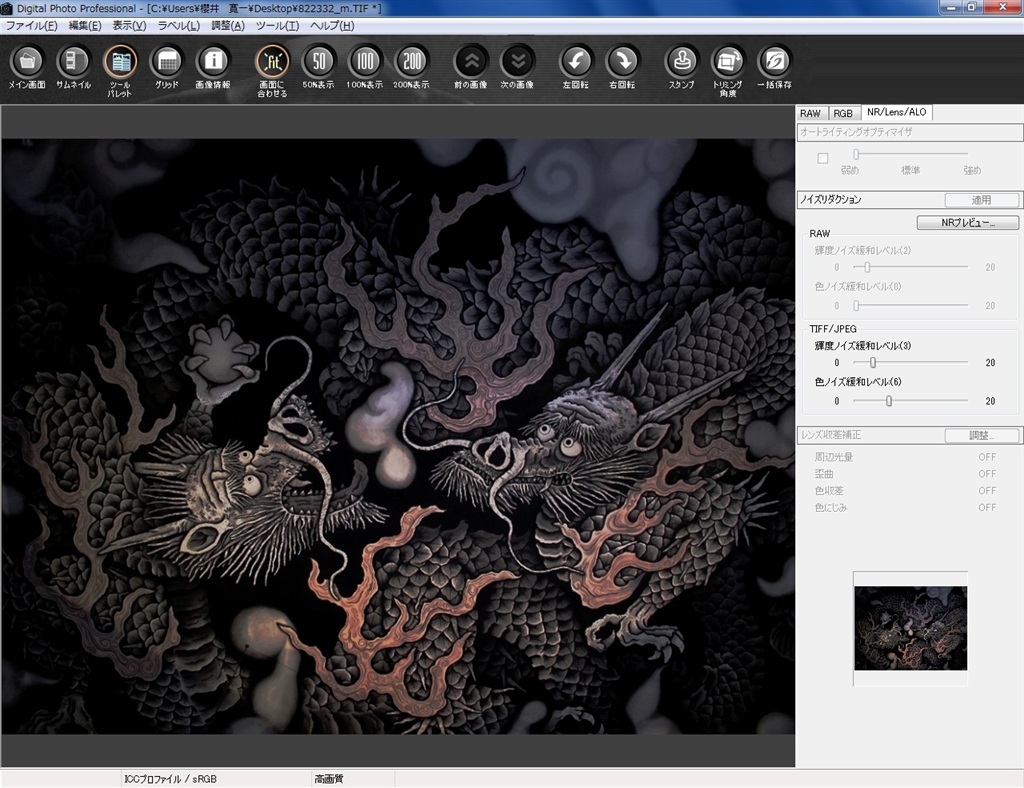Image resolution: width=1024 pixels, height=788 pixels.
Task: Open the ツール(T) menu
Action: click(278, 25)
